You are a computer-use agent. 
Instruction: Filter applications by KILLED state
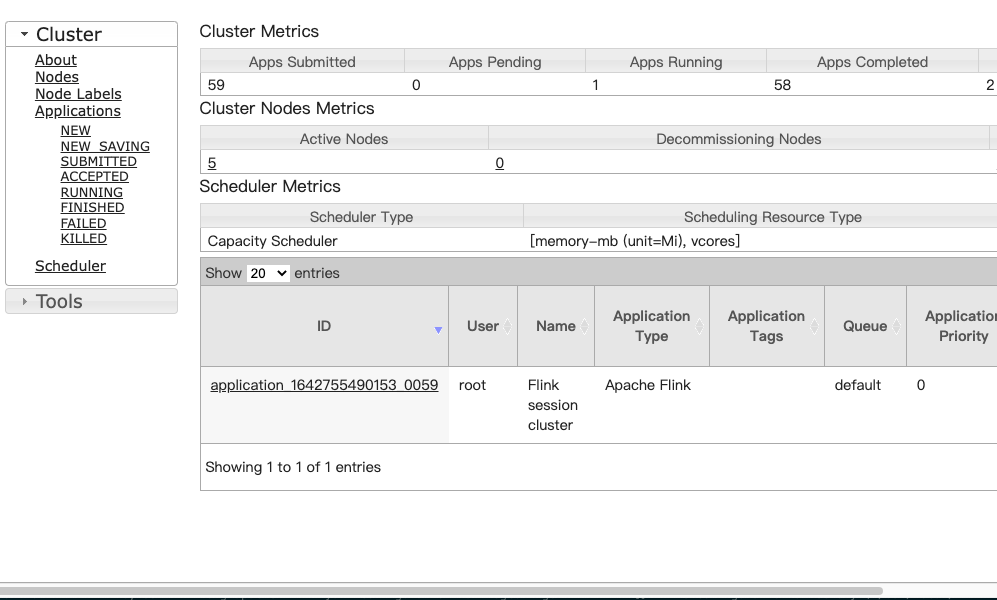click(83, 239)
